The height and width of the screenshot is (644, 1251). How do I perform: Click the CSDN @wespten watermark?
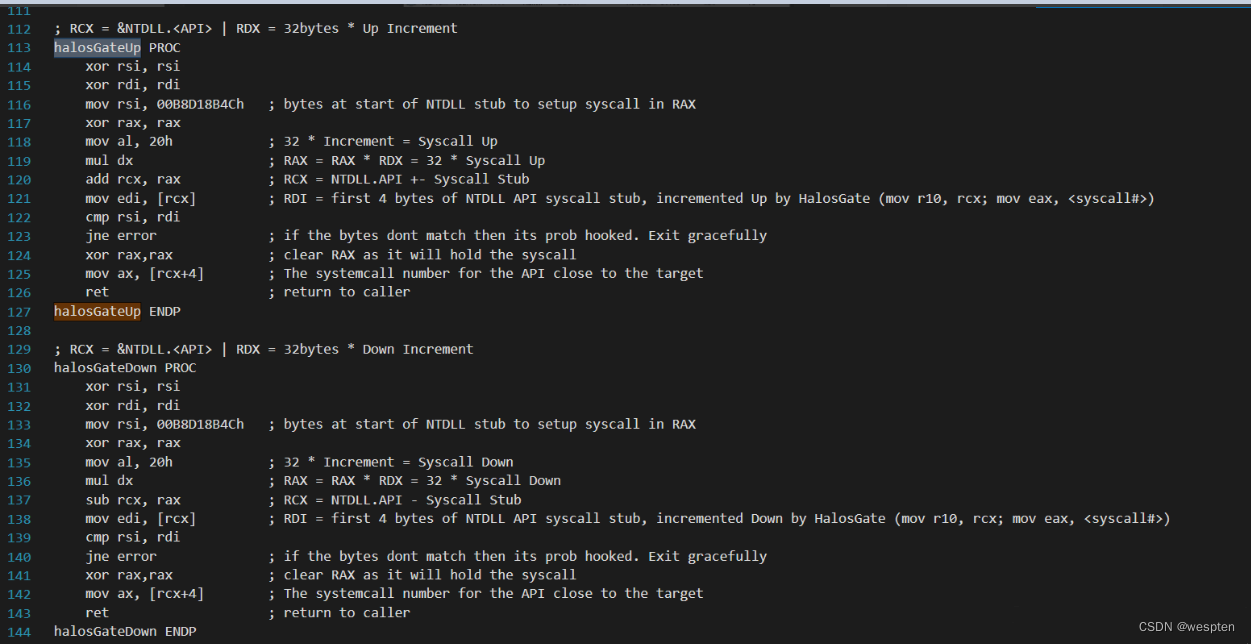pos(1190,627)
